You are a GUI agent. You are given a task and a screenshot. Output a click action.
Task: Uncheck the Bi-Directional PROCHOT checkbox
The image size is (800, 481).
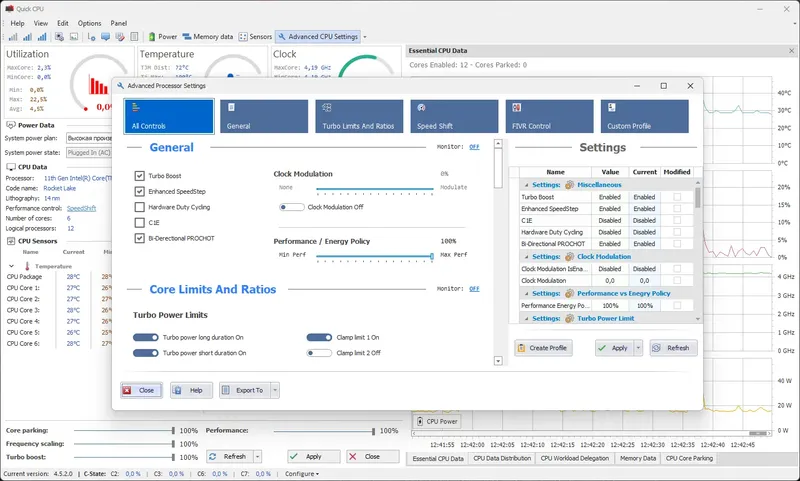click(139, 238)
